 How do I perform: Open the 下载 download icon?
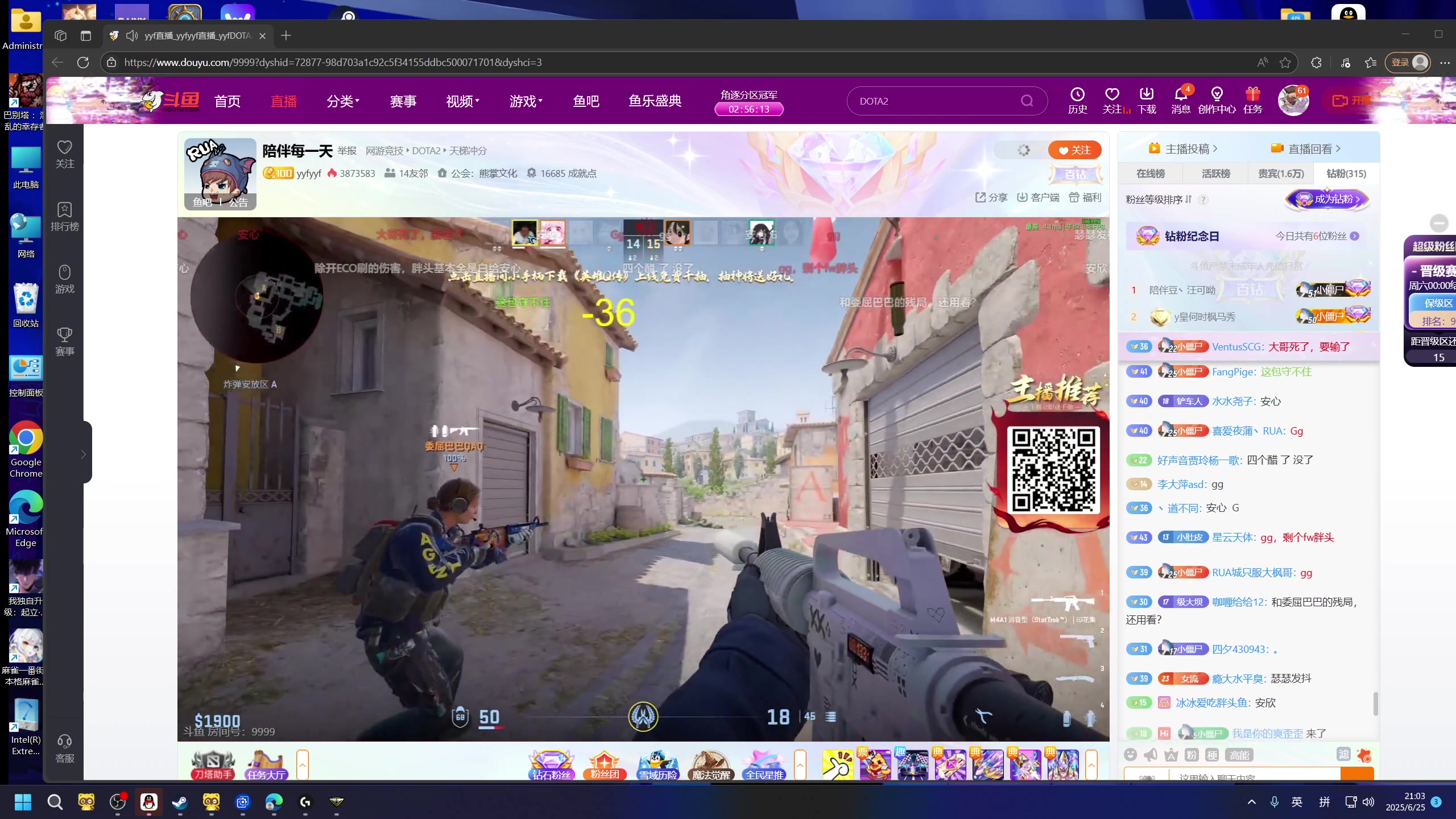(x=1147, y=100)
